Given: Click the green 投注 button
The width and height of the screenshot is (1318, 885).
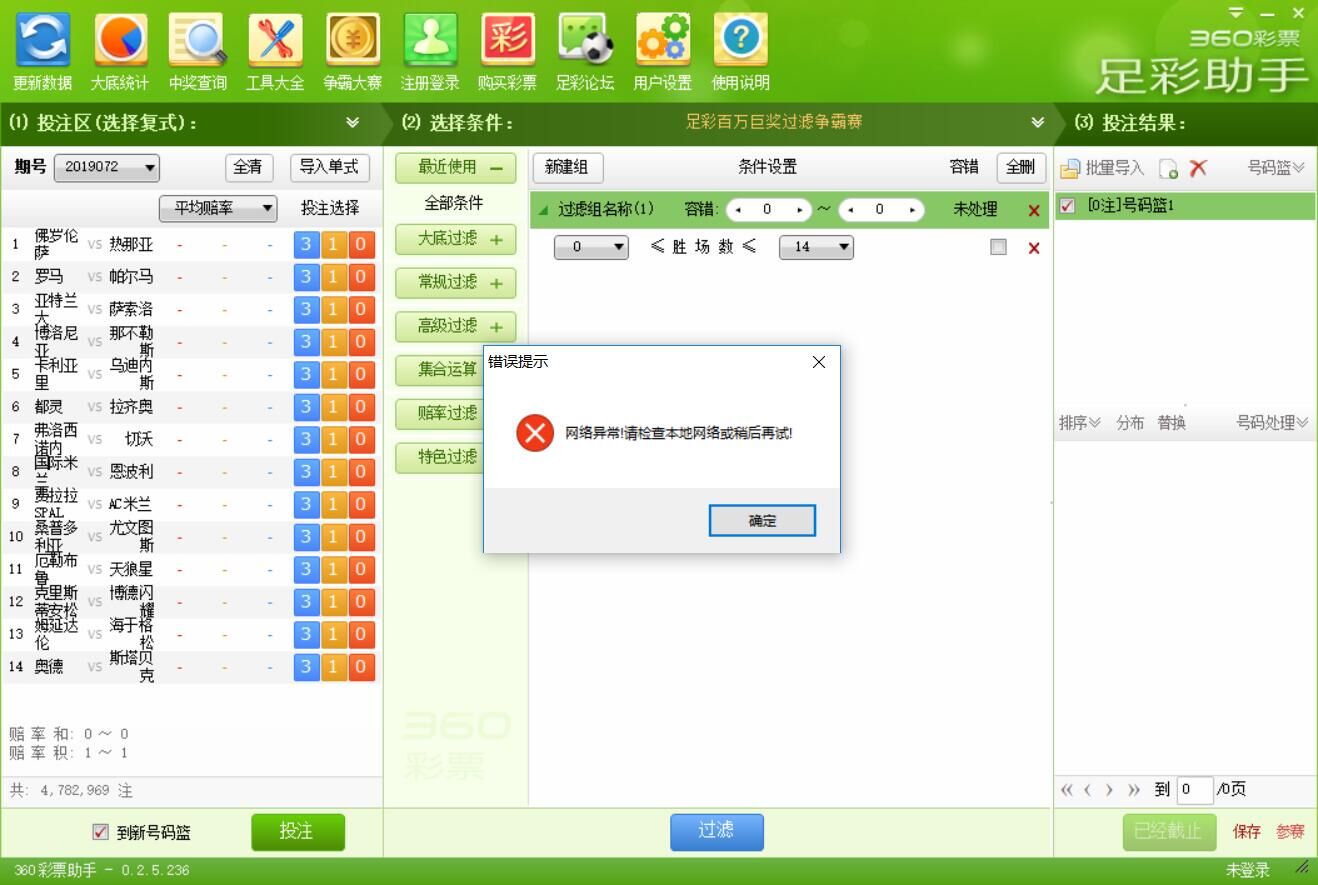Looking at the screenshot, I should coord(298,832).
